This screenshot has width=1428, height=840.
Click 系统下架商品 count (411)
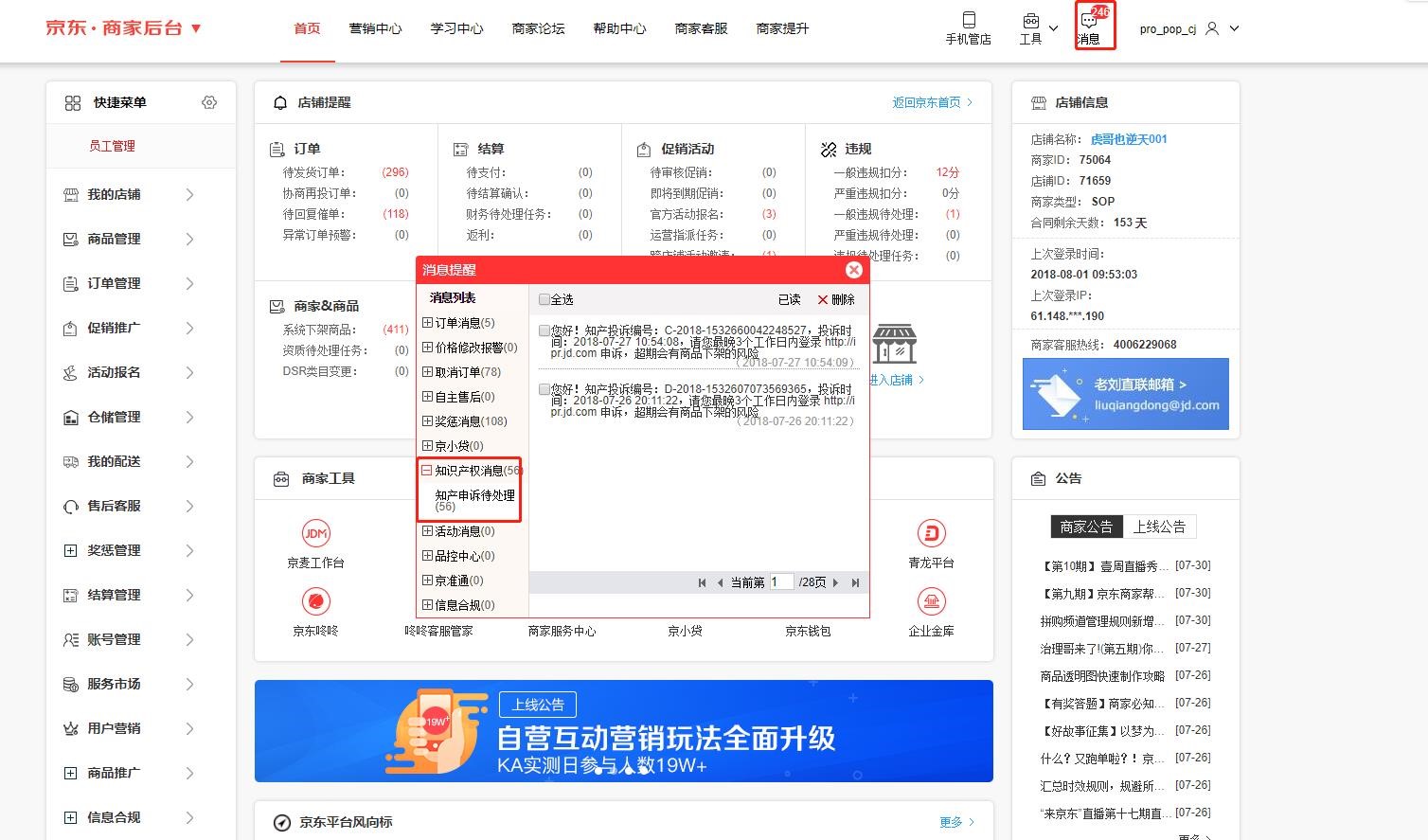395,330
